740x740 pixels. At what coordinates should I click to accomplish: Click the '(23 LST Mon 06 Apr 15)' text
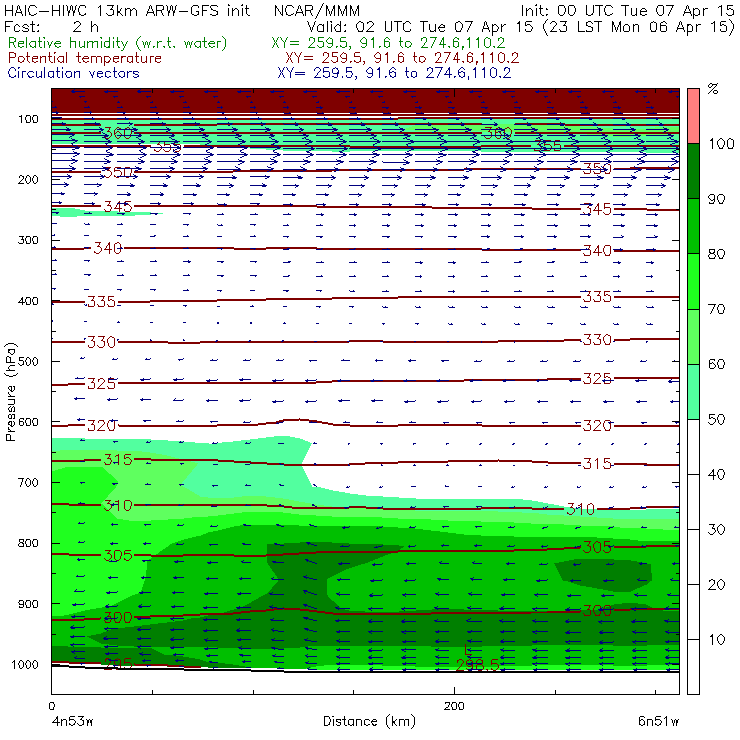pyautogui.click(x=639, y=27)
